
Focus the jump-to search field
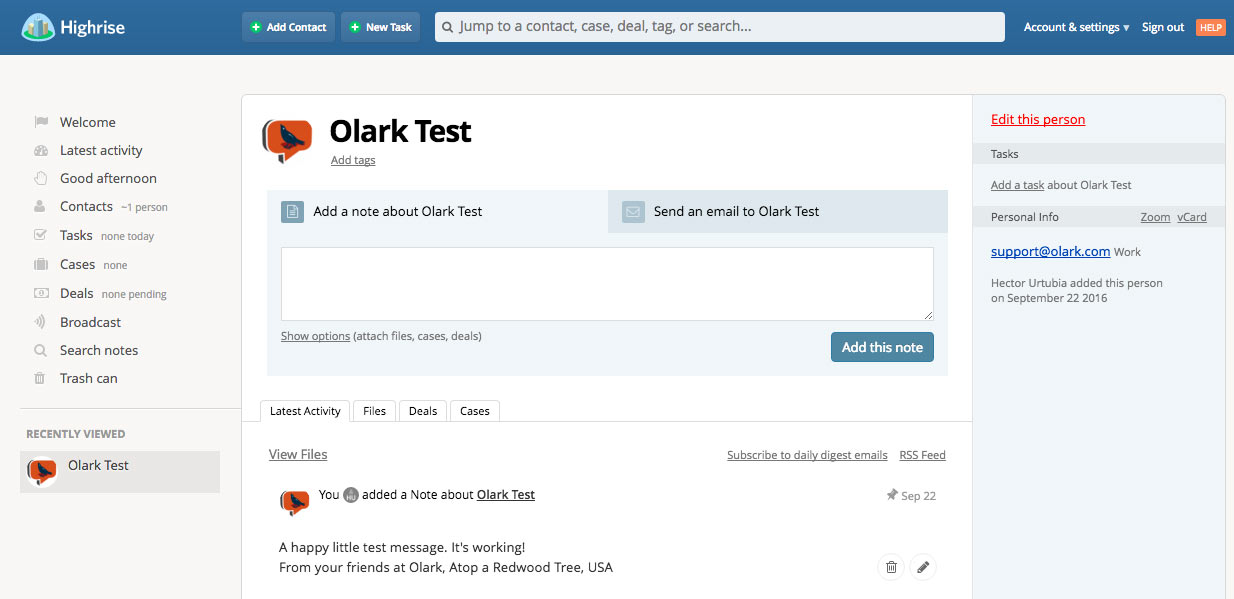[720, 27]
